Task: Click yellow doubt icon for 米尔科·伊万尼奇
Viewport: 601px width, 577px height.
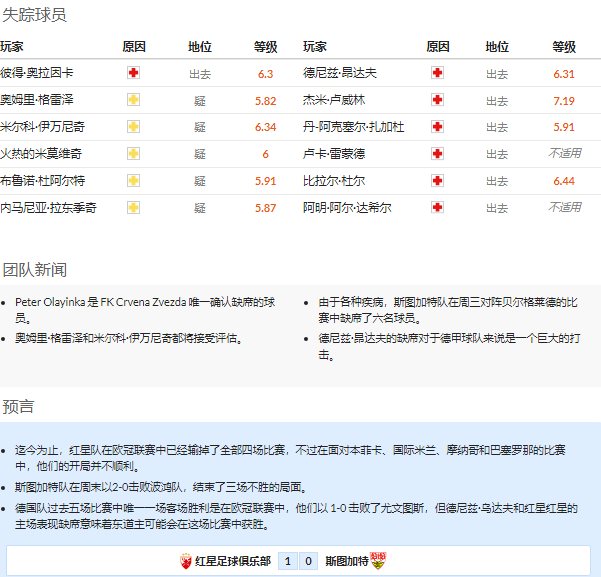Action: (x=133, y=127)
